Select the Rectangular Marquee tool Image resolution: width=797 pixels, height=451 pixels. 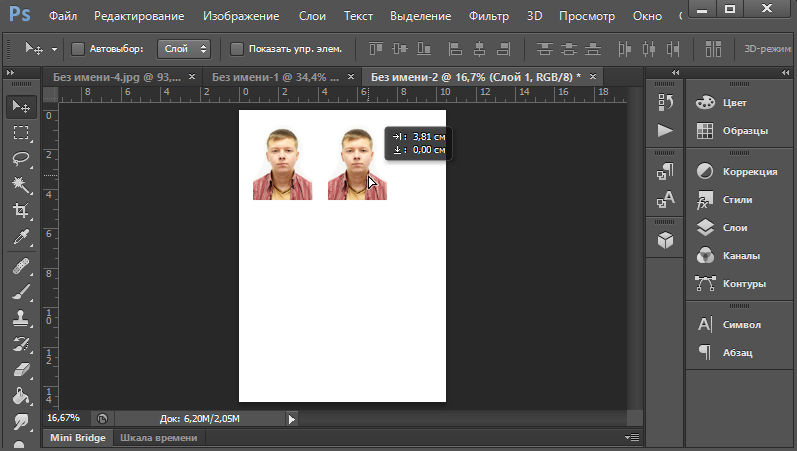click(x=20, y=132)
